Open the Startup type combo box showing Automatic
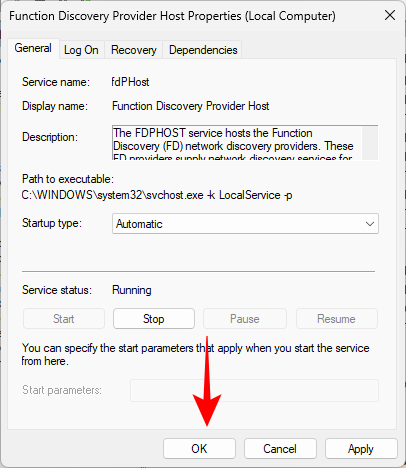The width and height of the screenshot is (406, 468). (245, 224)
